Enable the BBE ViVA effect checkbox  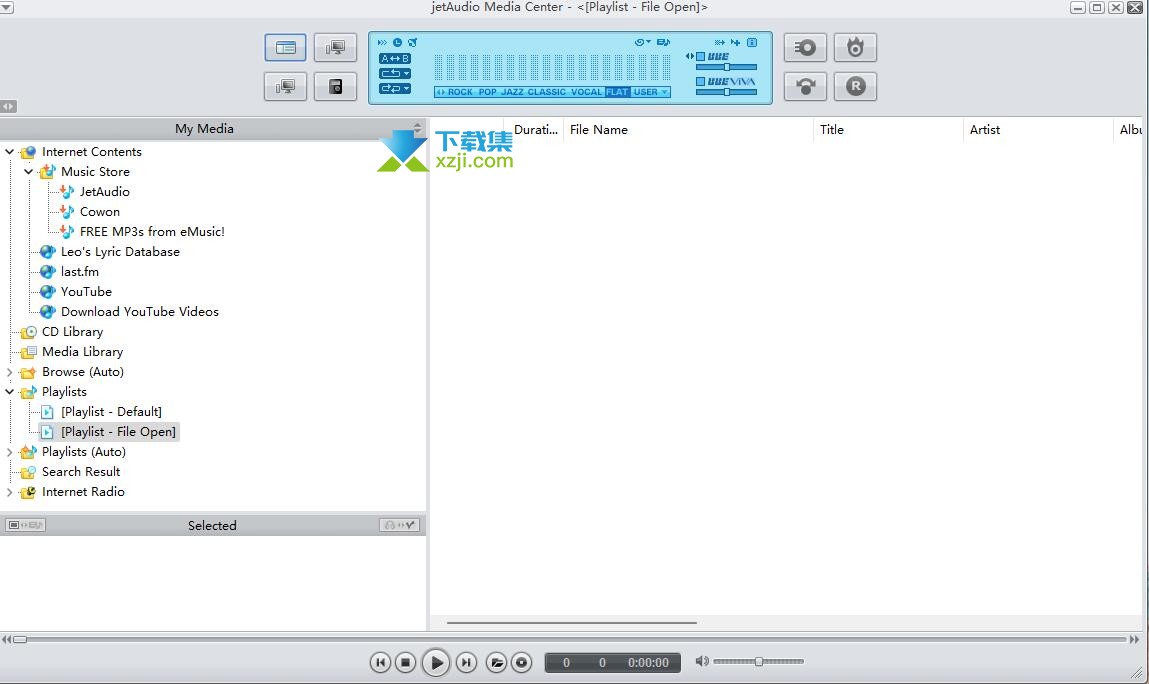click(x=701, y=81)
